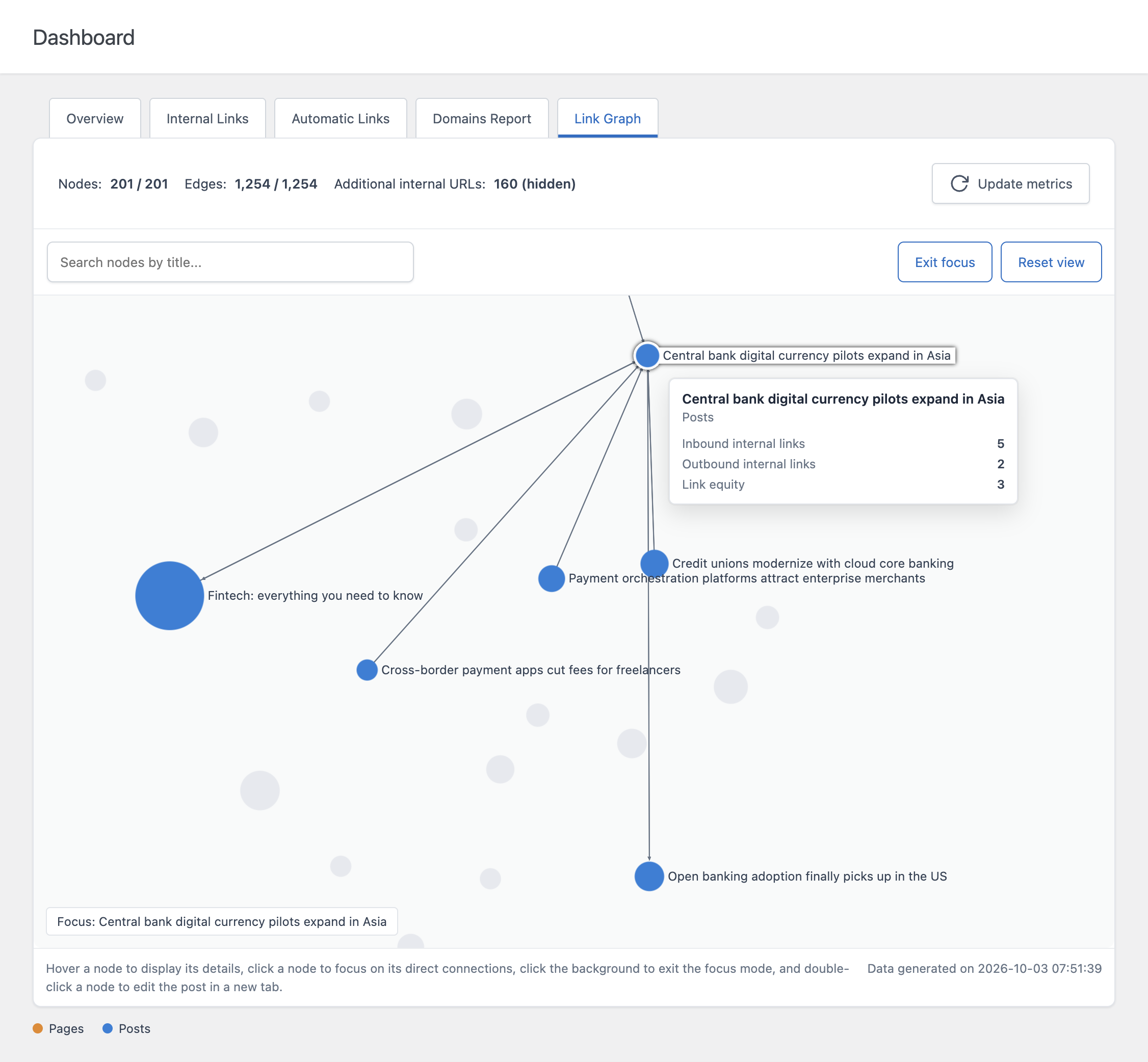The image size is (1148, 1062).
Task: Click the 'Inbound internal links' row in tooltip
Action: [843, 444]
